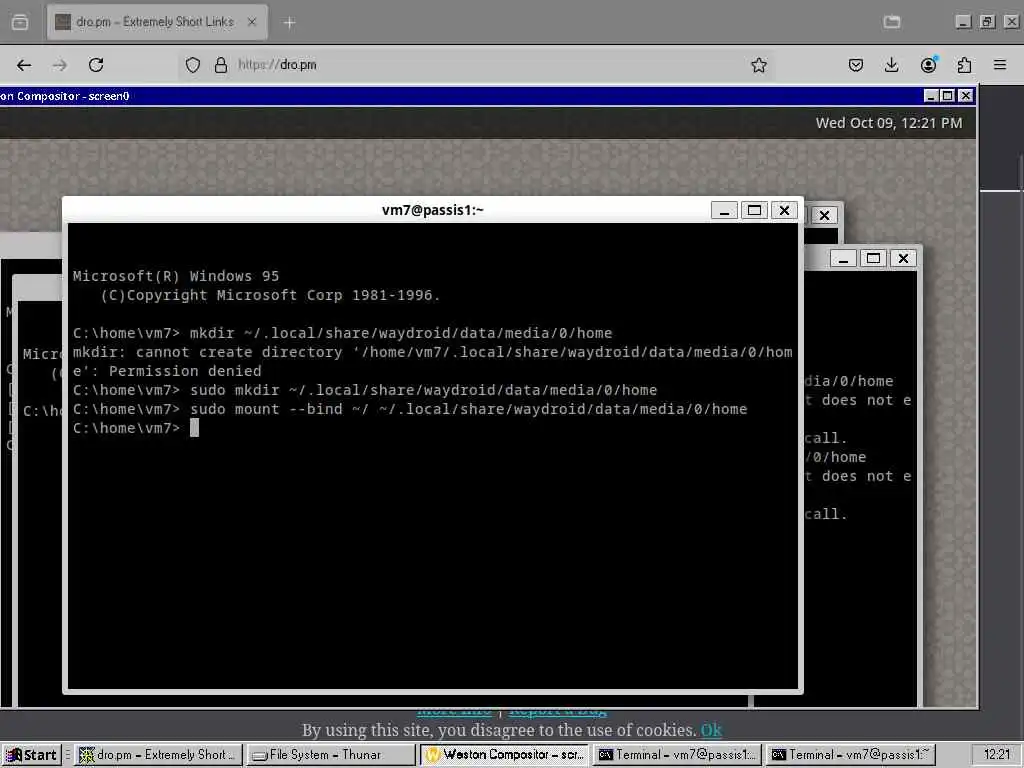Click the terminal prompt cursor line
Viewport: 1024px width, 768px height.
point(136,428)
